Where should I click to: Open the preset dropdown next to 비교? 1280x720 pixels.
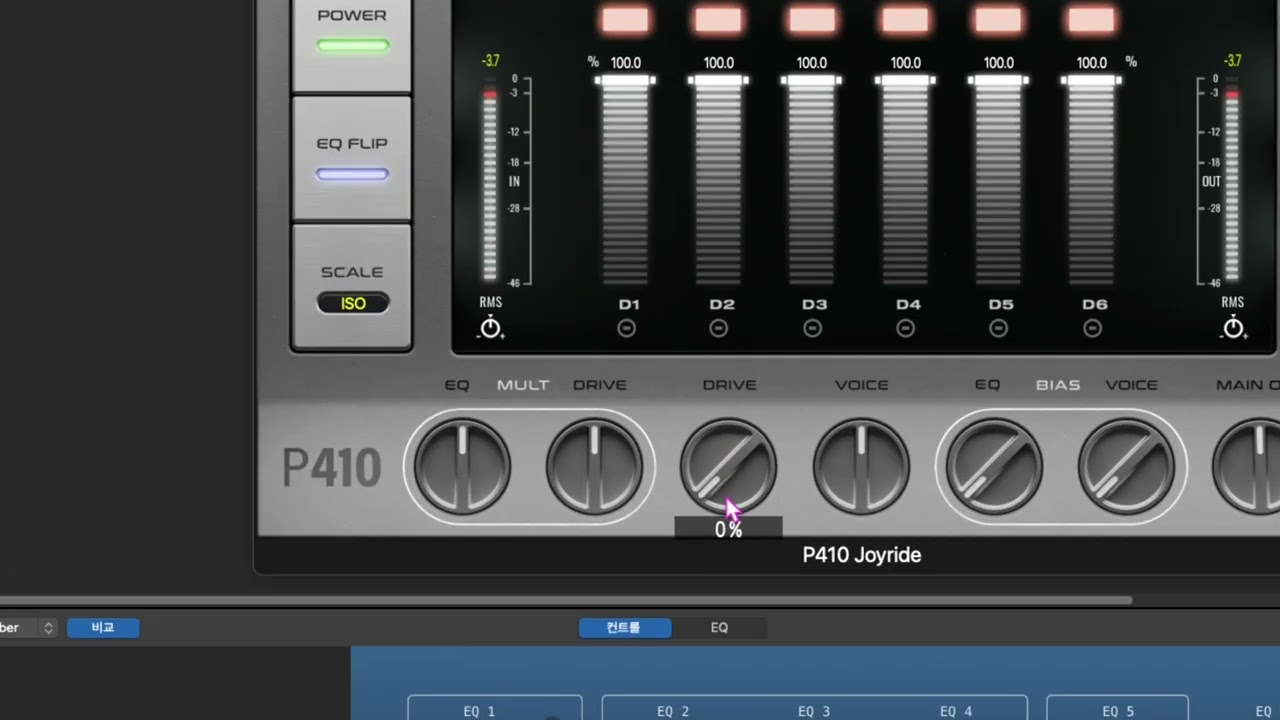pyautogui.click(x=27, y=628)
